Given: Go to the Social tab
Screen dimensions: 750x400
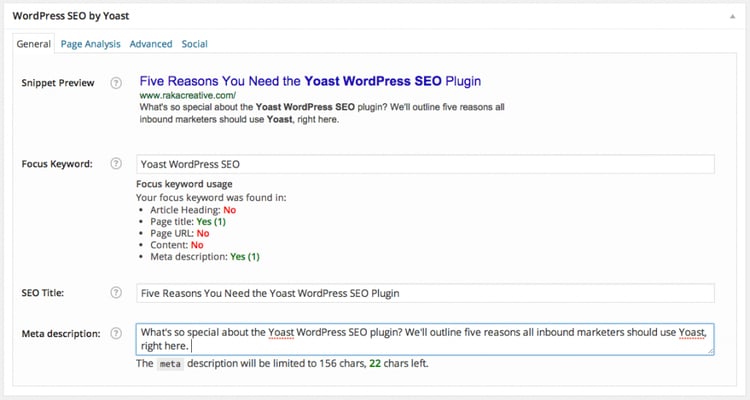Looking at the screenshot, I should pyautogui.click(x=194, y=44).
